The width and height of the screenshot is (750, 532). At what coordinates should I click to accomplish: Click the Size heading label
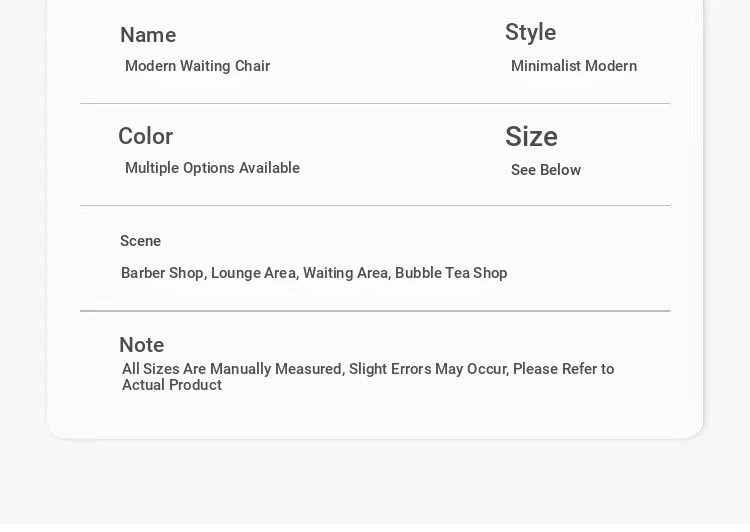[531, 137]
